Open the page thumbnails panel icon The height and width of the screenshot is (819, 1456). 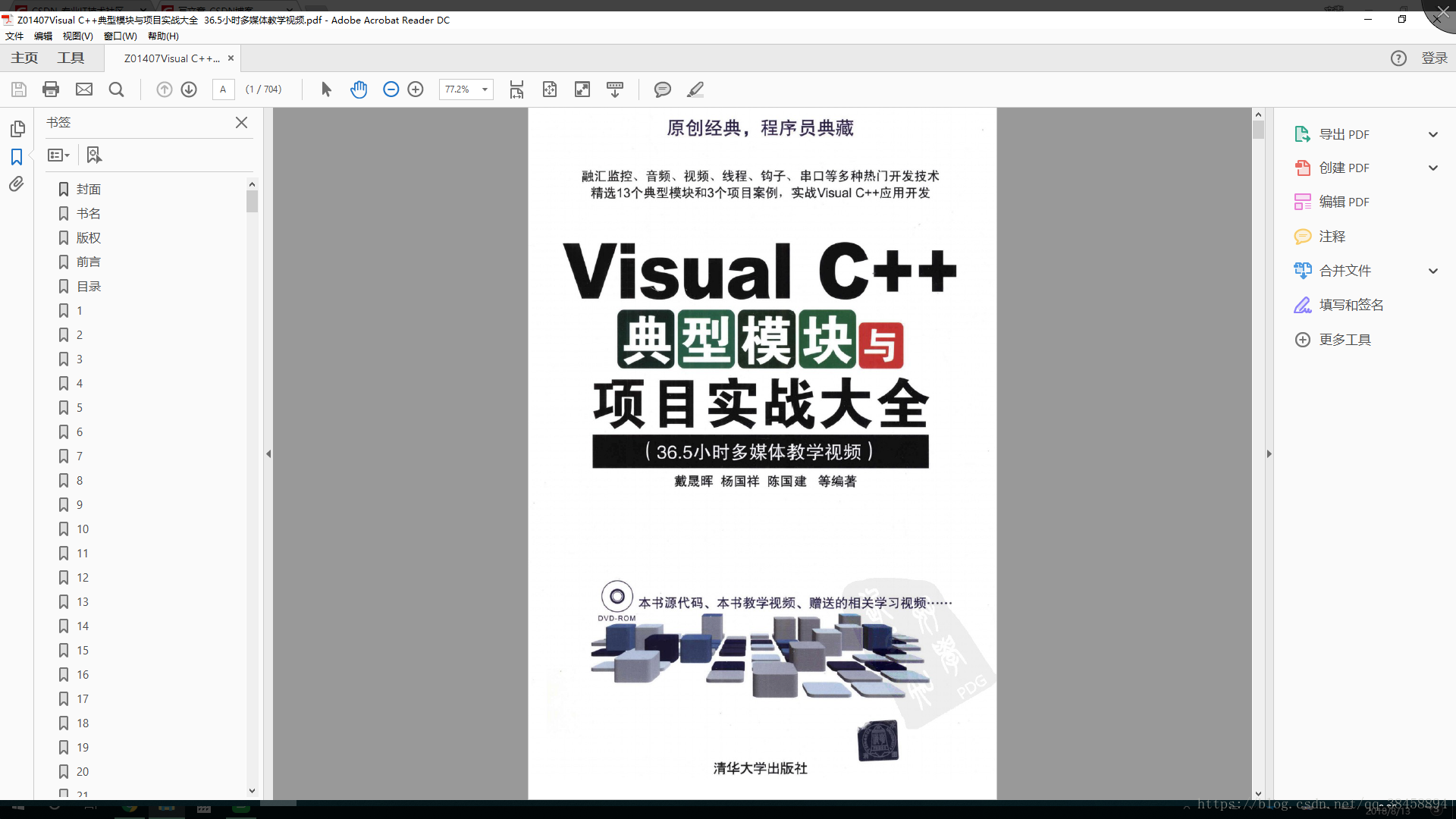pyautogui.click(x=17, y=129)
